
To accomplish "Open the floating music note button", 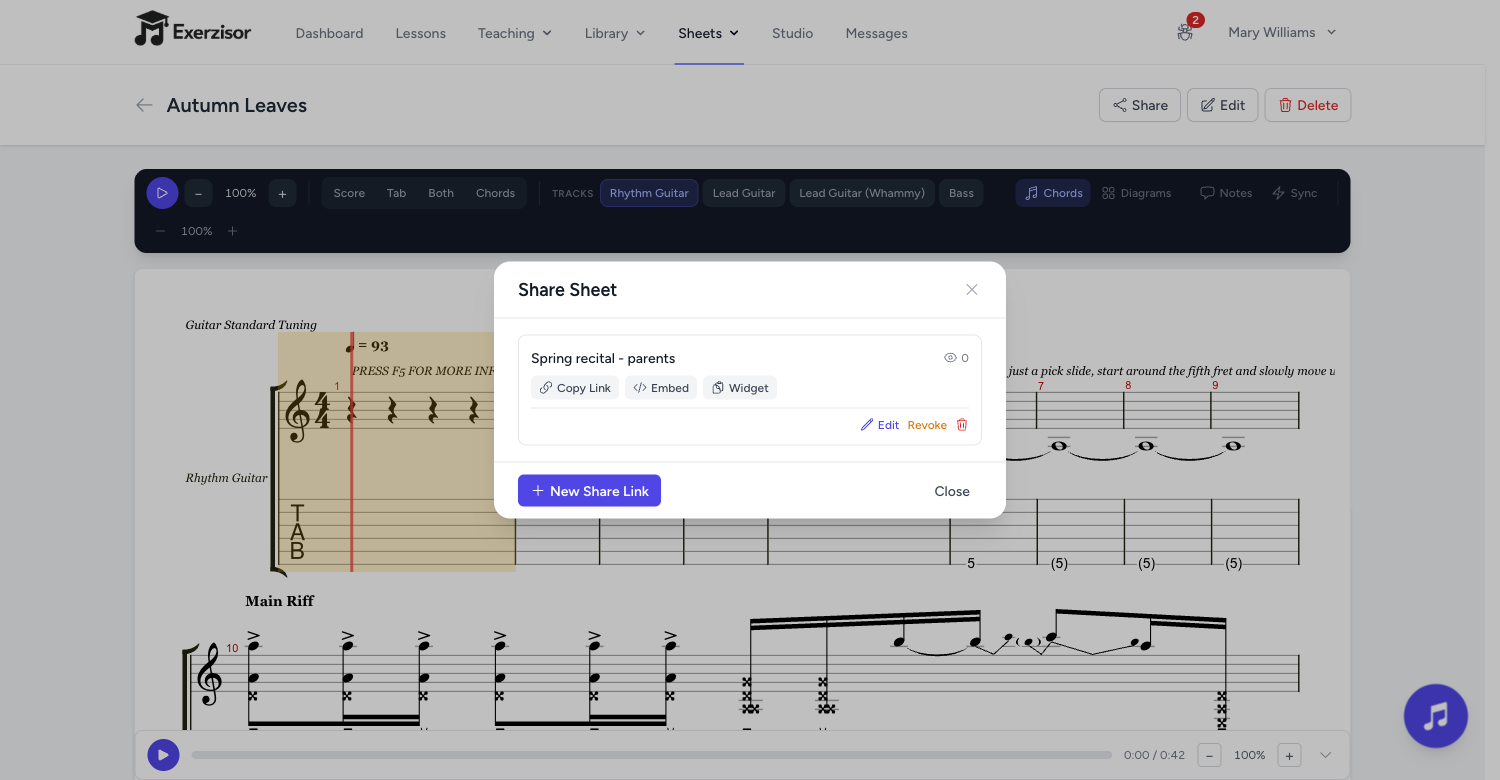I will [1436, 716].
